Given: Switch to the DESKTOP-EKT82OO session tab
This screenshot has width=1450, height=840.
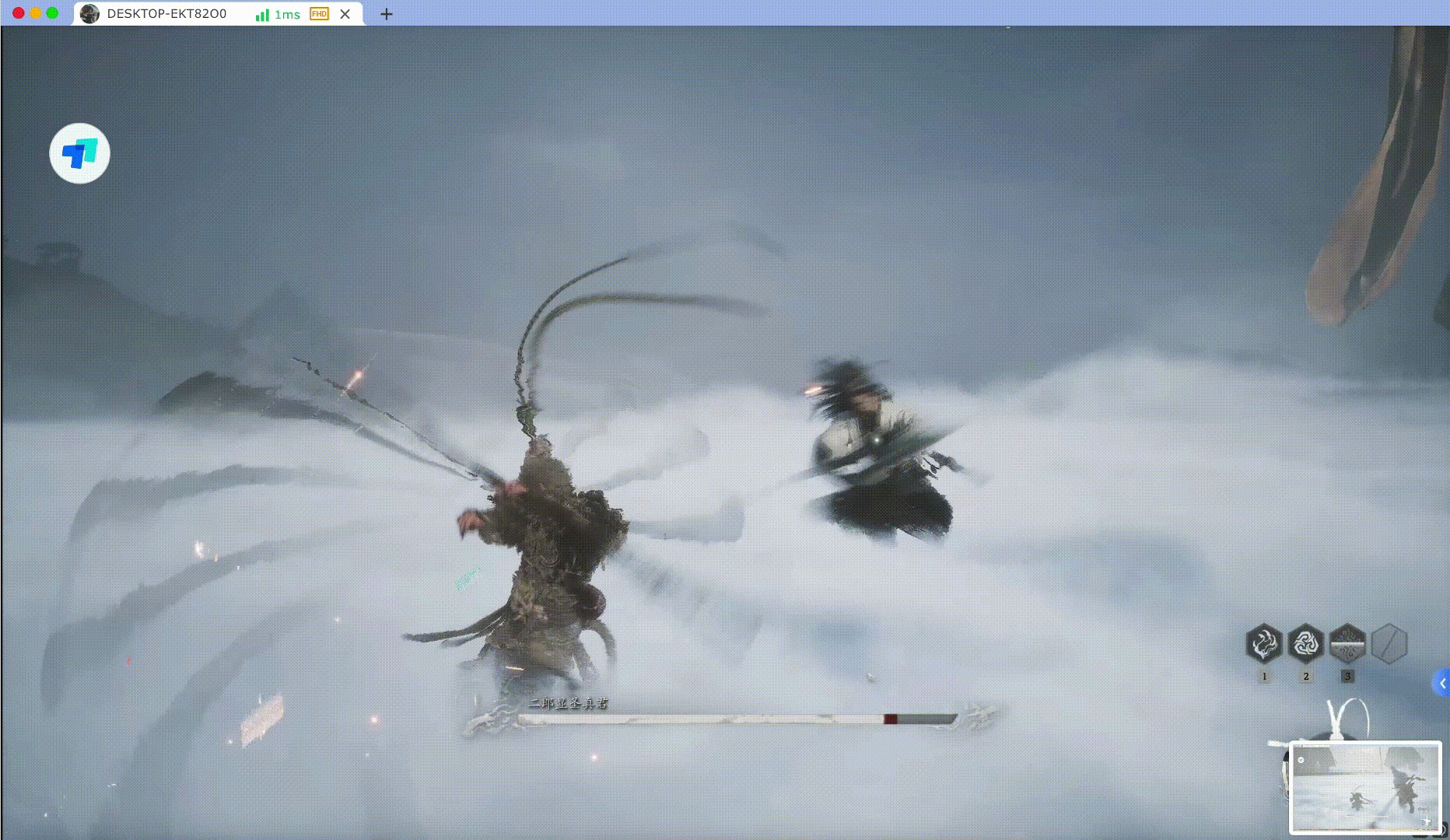Looking at the screenshot, I should tap(218, 14).
